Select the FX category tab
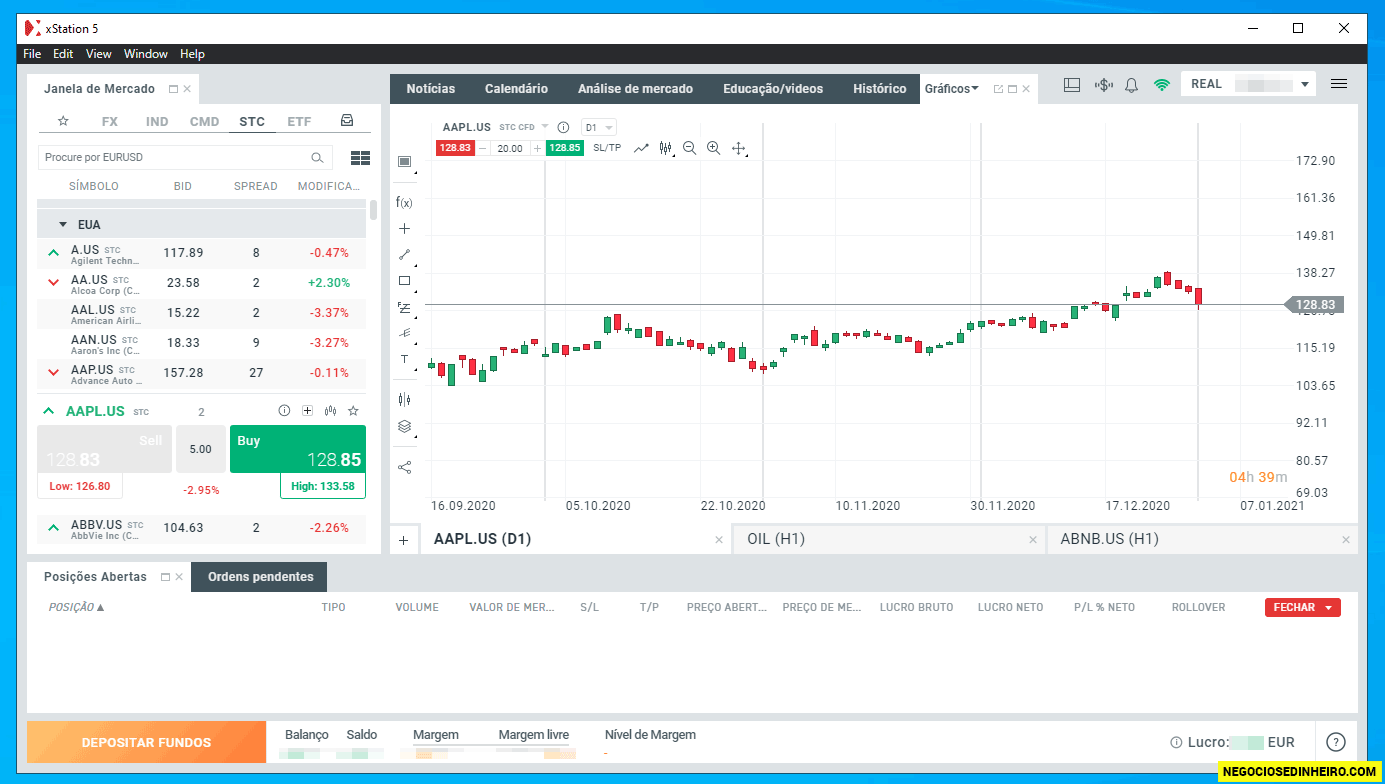 point(110,121)
